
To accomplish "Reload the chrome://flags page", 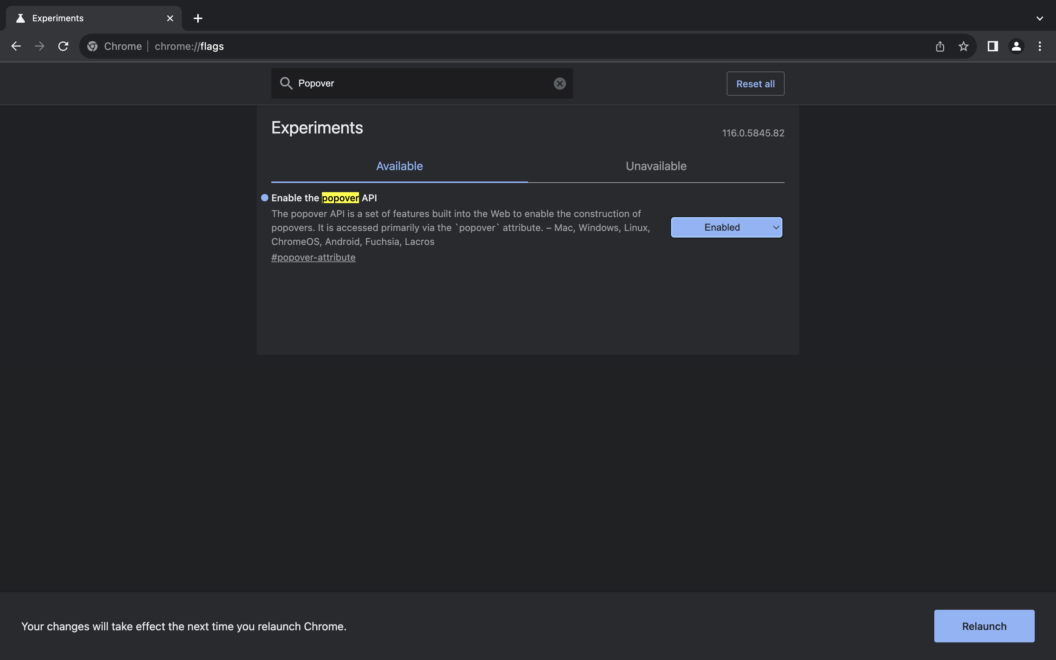I will (x=63, y=46).
